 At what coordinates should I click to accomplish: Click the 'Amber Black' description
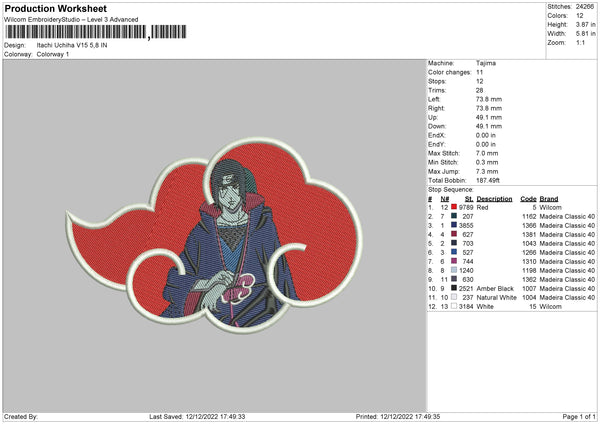click(x=495, y=289)
